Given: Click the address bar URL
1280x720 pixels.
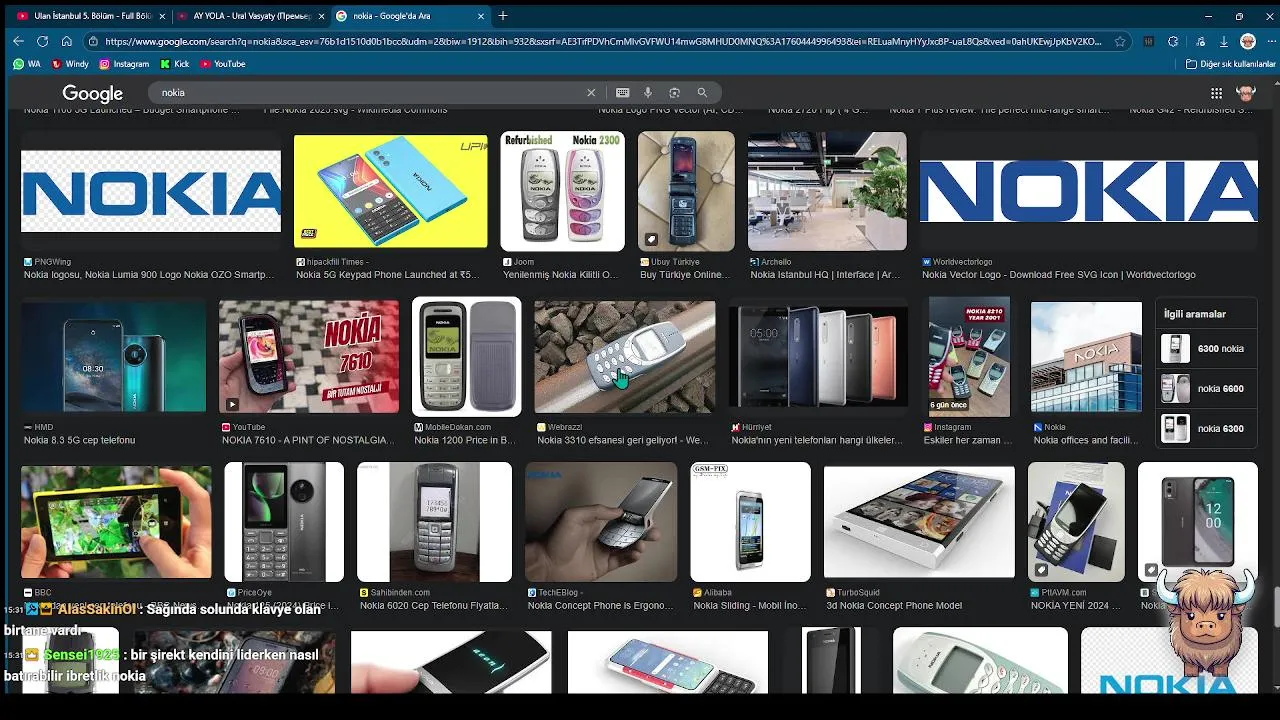Looking at the screenshot, I should [x=603, y=42].
